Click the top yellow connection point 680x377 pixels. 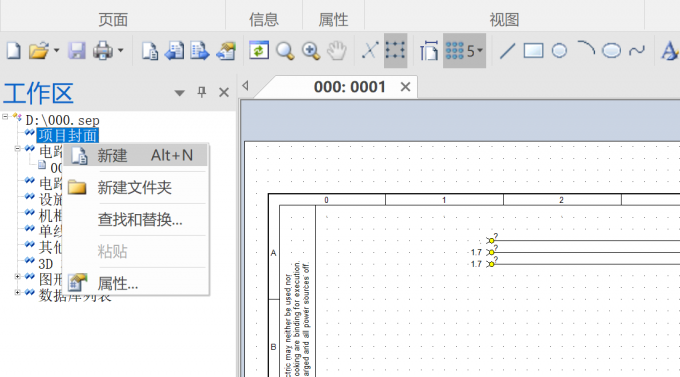click(491, 240)
